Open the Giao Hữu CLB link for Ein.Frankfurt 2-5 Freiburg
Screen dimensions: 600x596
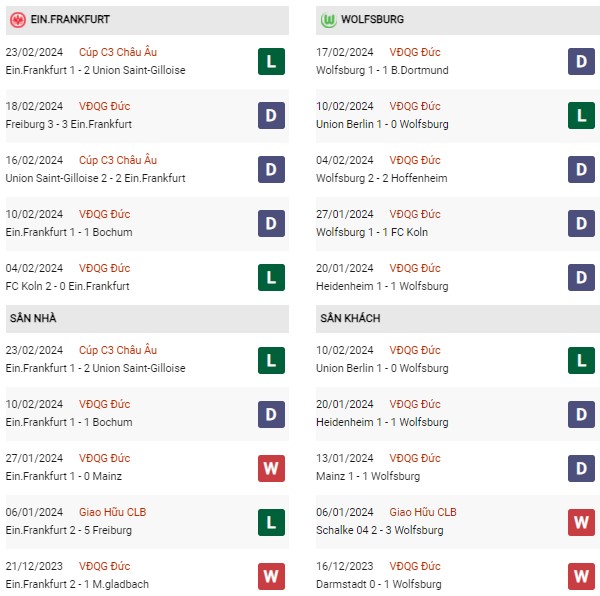112,512
